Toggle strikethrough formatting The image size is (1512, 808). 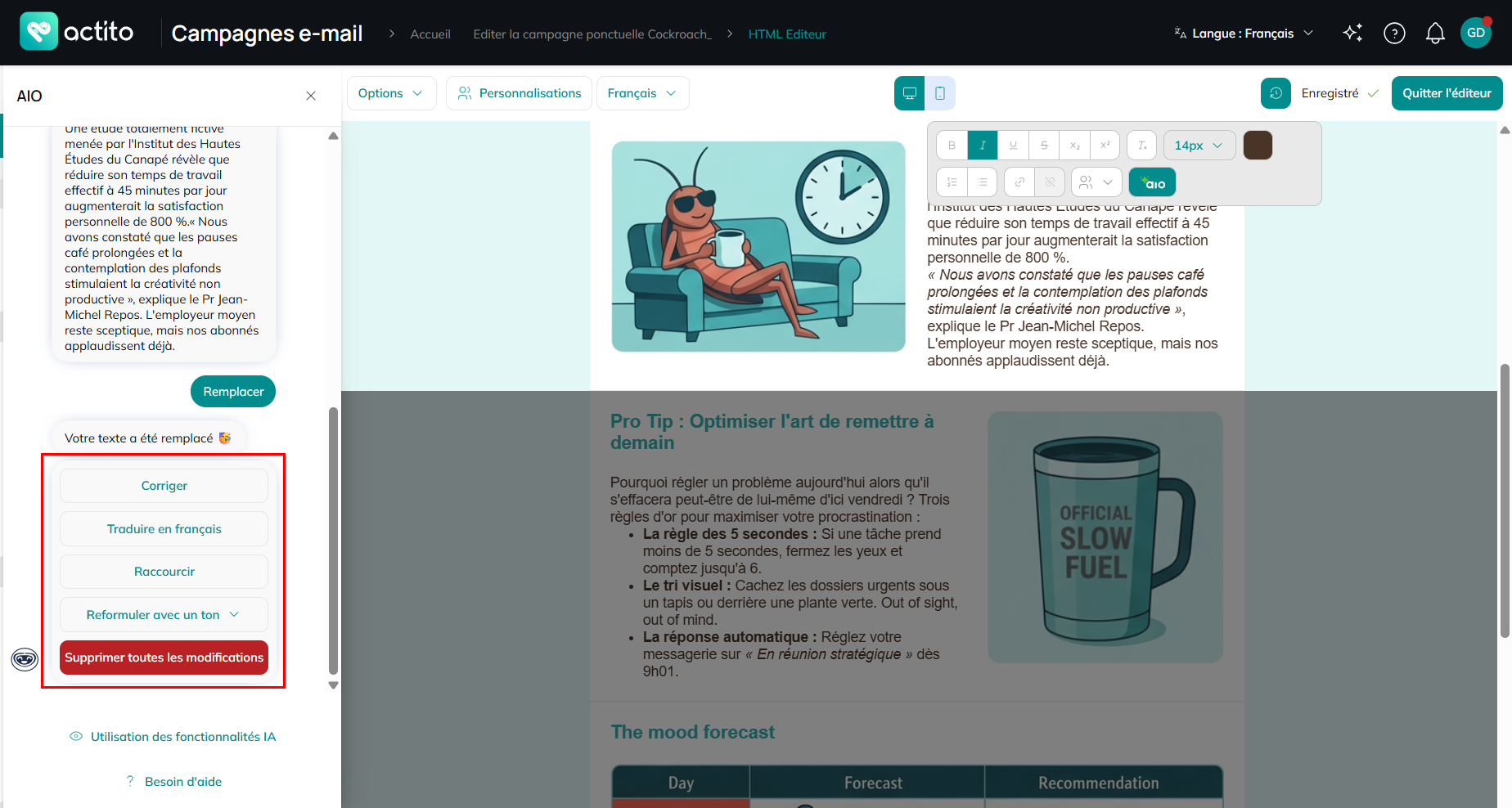point(1044,146)
